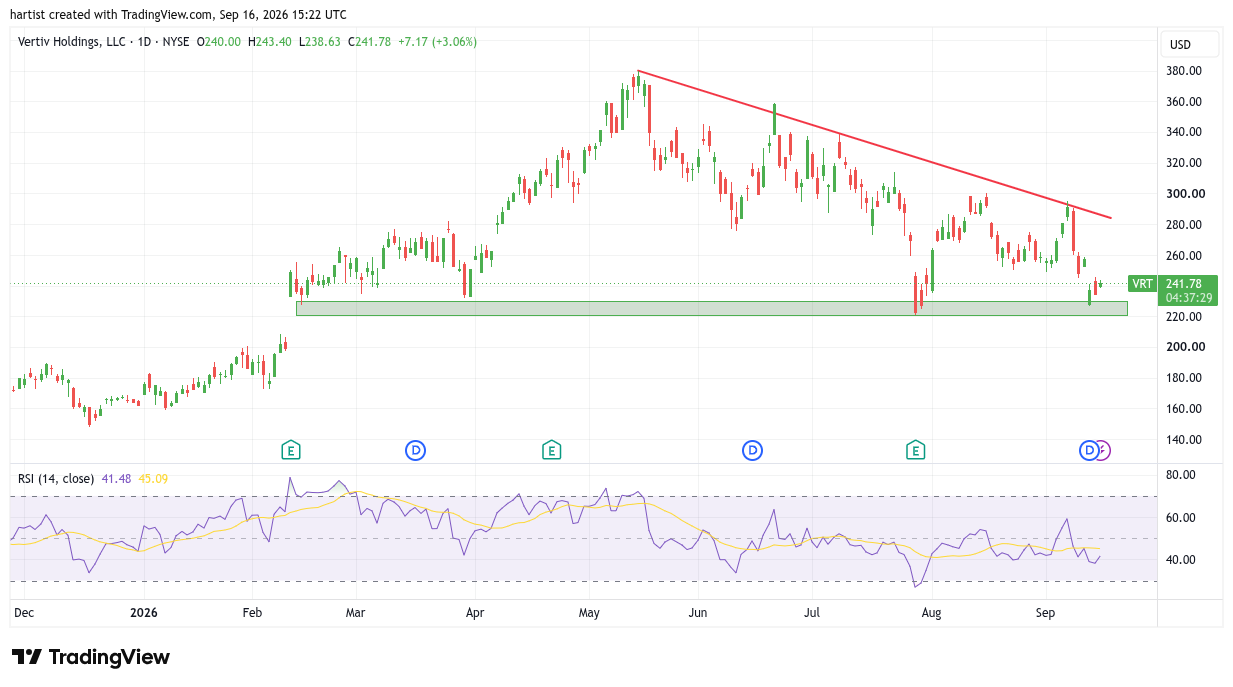Click the yellow RSI average value 45.09
The image size is (1233, 687).
pyautogui.click(x=153, y=479)
